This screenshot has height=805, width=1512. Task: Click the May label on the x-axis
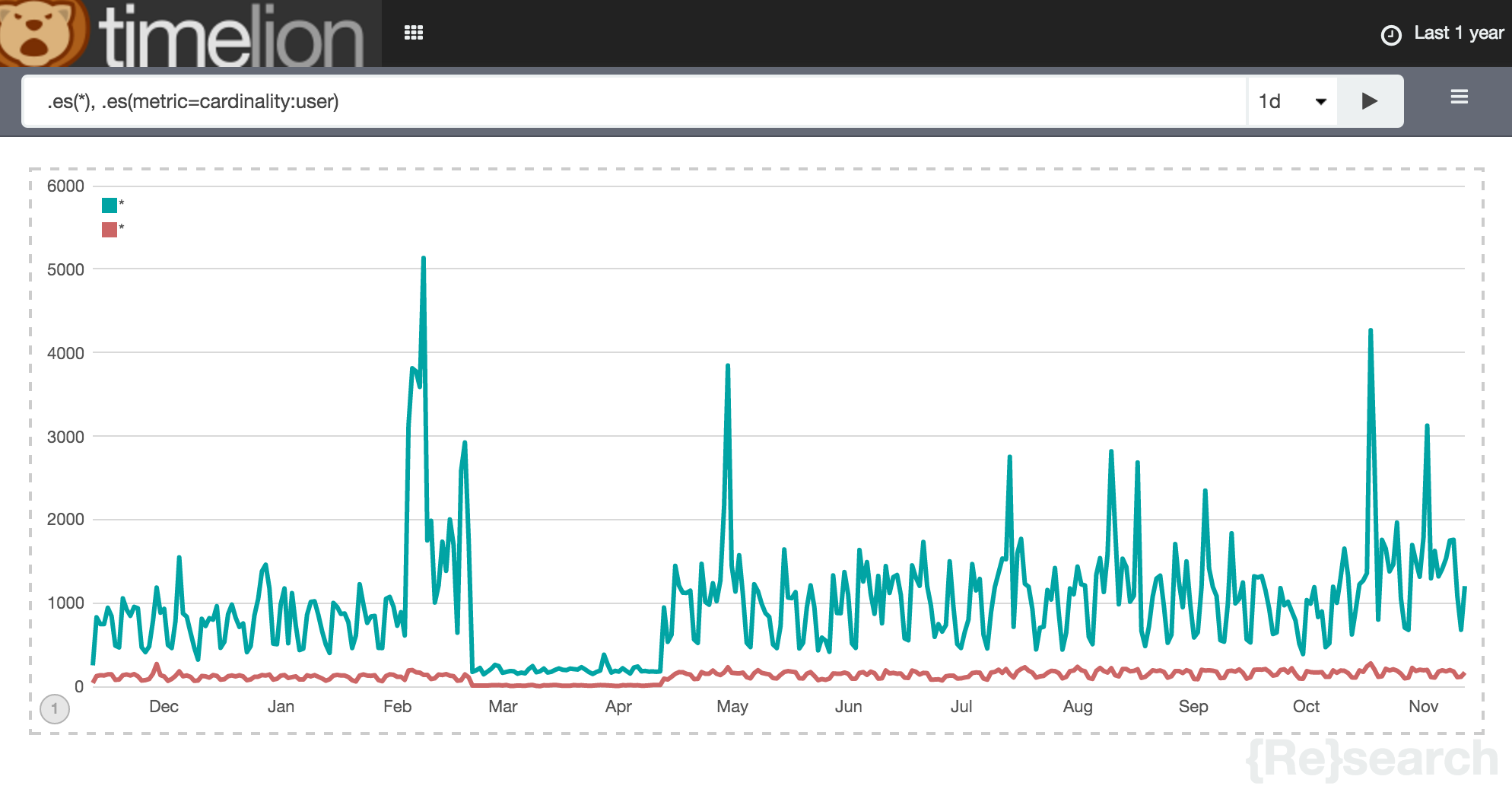tap(732, 706)
